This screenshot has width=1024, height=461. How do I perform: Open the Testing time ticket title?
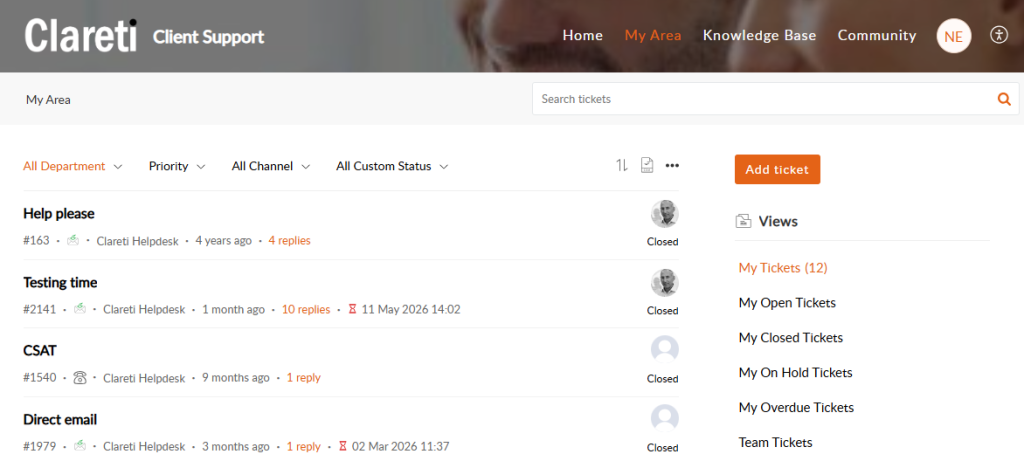pyautogui.click(x=60, y=282)
